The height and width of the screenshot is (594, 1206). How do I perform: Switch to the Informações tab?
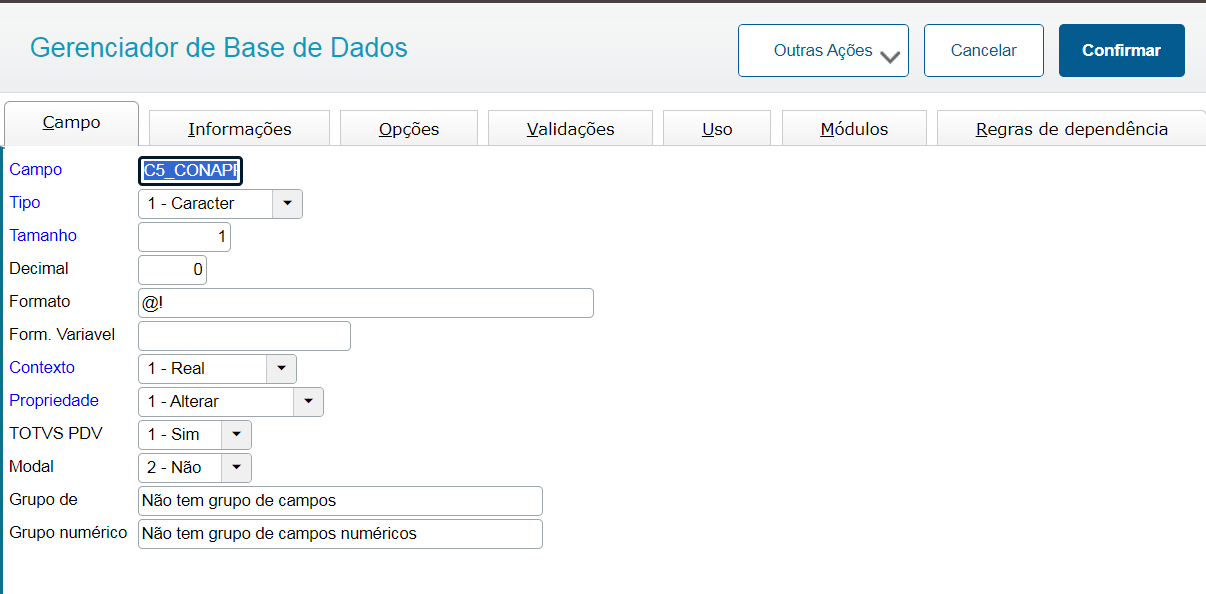click(239, 129)
